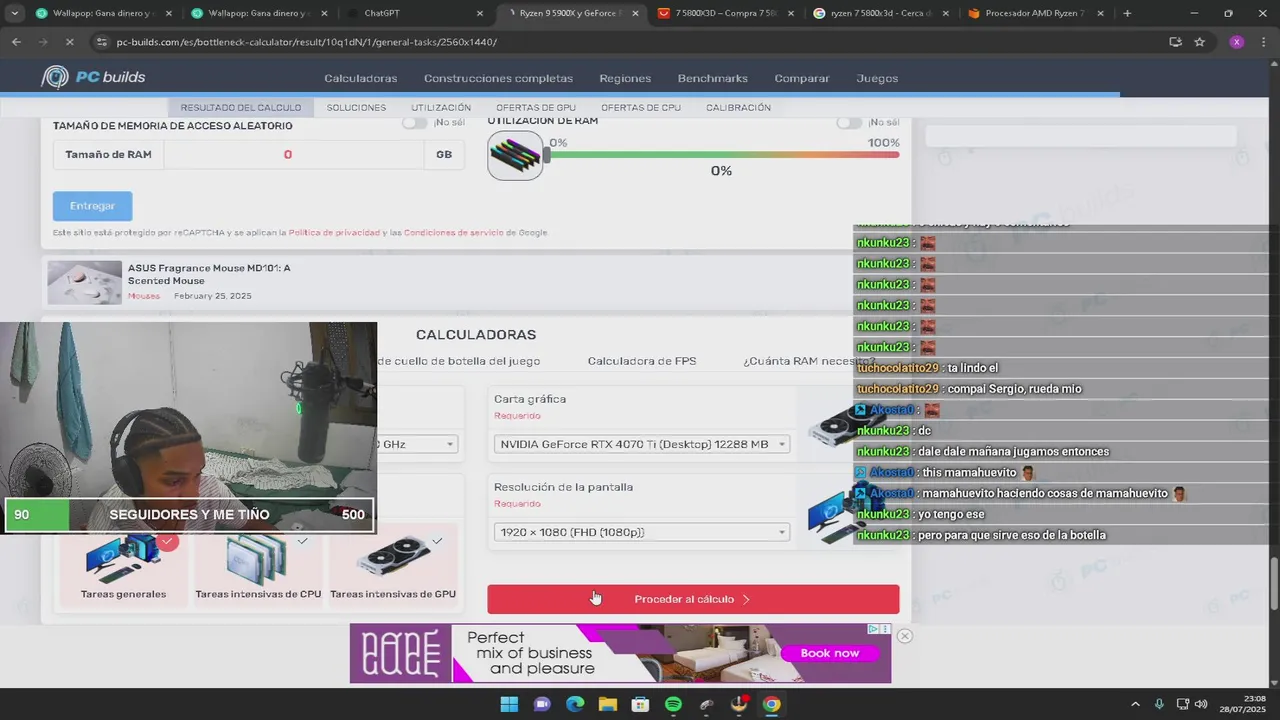Click the RAM sticks icon
The width and height of the screenshot is (1280, 720).
[x=515, y=156]
